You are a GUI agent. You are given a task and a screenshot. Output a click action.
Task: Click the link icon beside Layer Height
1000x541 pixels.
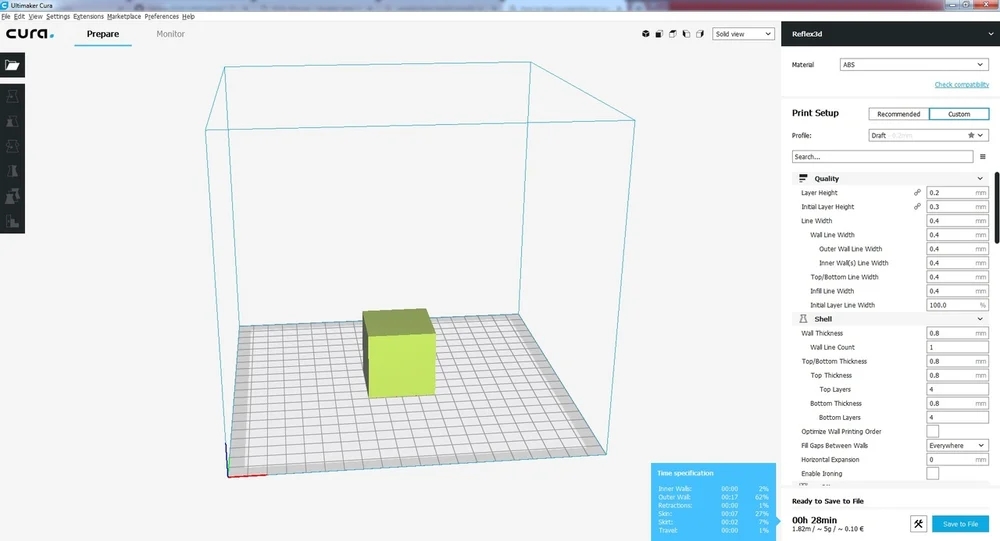click(917, 192)
